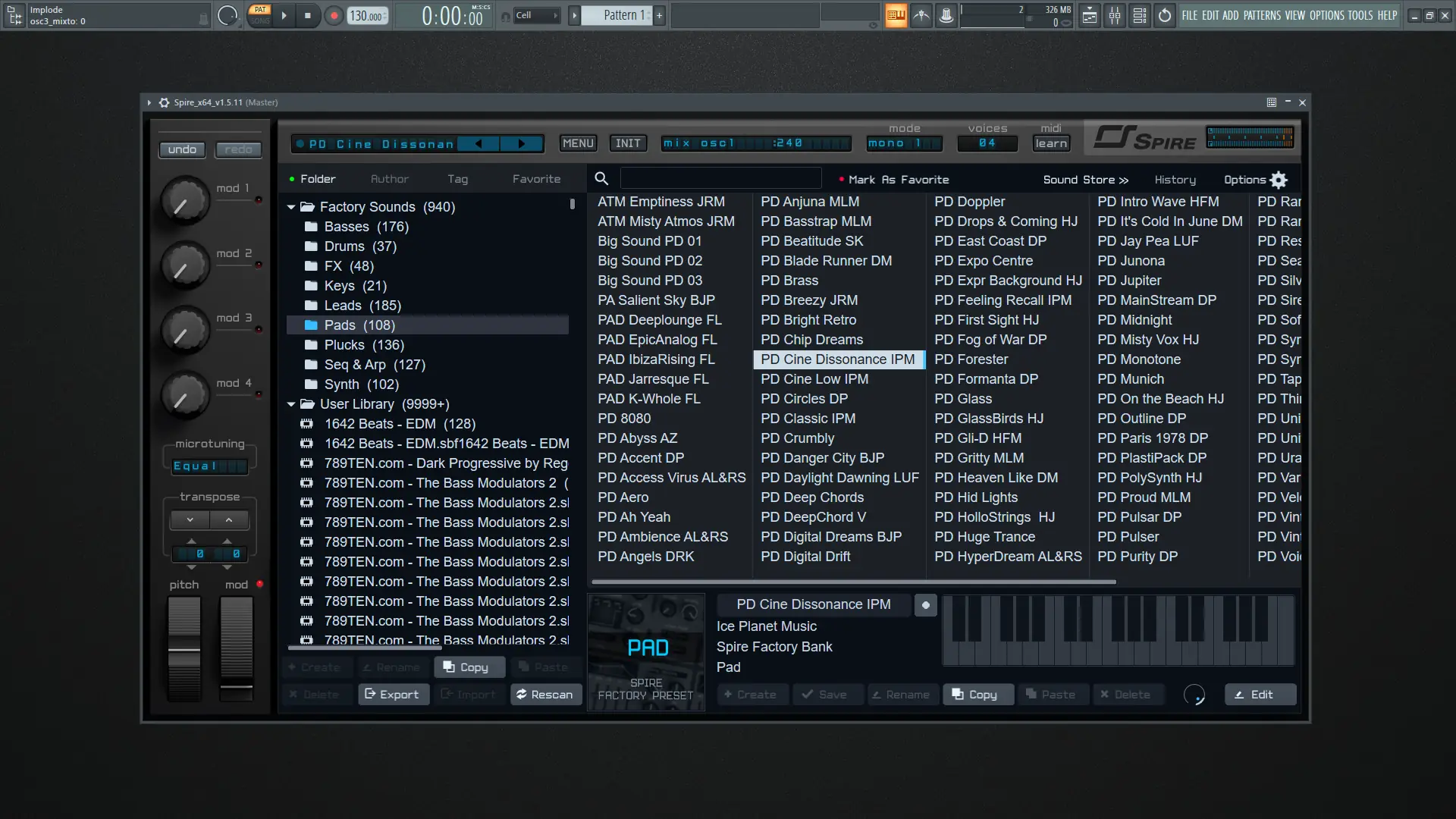Screen dimensions: 1456x819
Task: Toggle Mark As Favorite
Action: tap(898, 180)
